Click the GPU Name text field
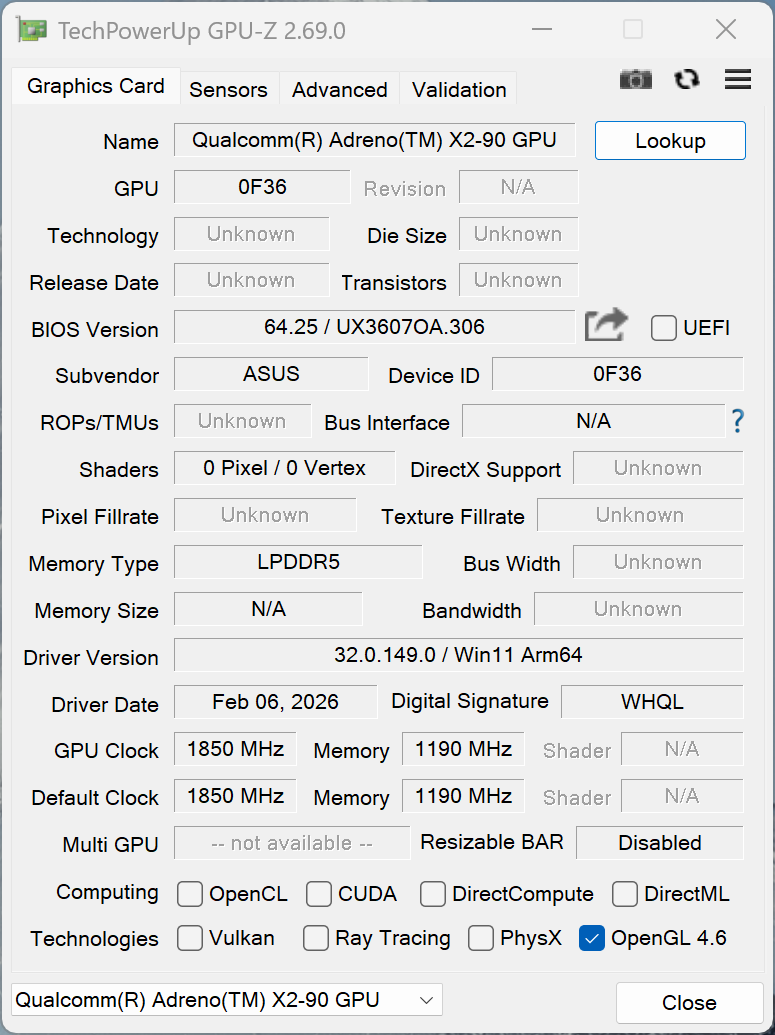This screenshot has height=1035, width=775. 374,141
